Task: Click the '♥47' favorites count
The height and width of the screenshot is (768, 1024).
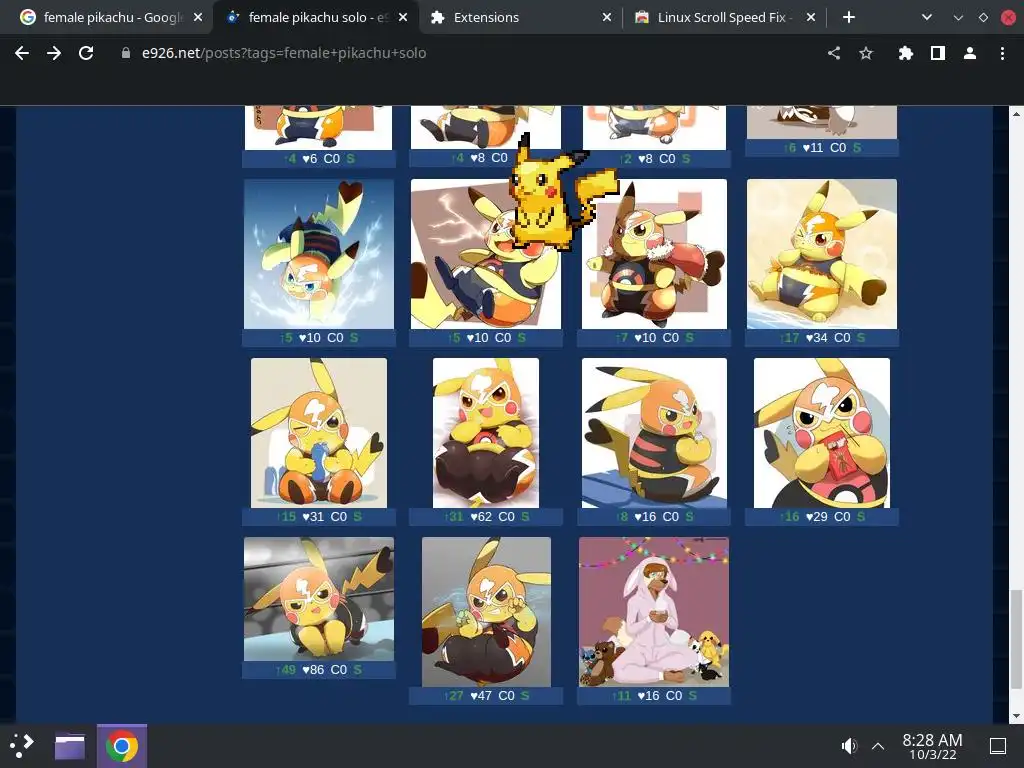Action: [481, 696]
